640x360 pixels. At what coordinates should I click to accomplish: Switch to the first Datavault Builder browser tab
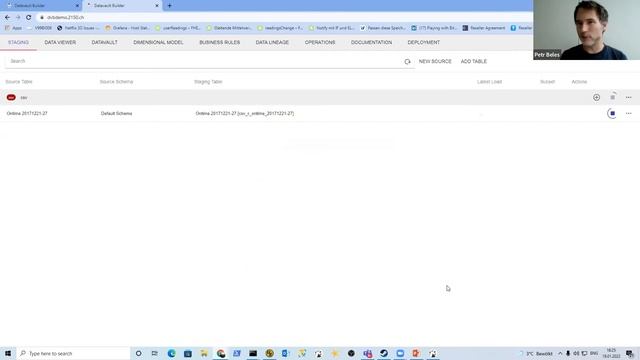[x=41, y=6]
